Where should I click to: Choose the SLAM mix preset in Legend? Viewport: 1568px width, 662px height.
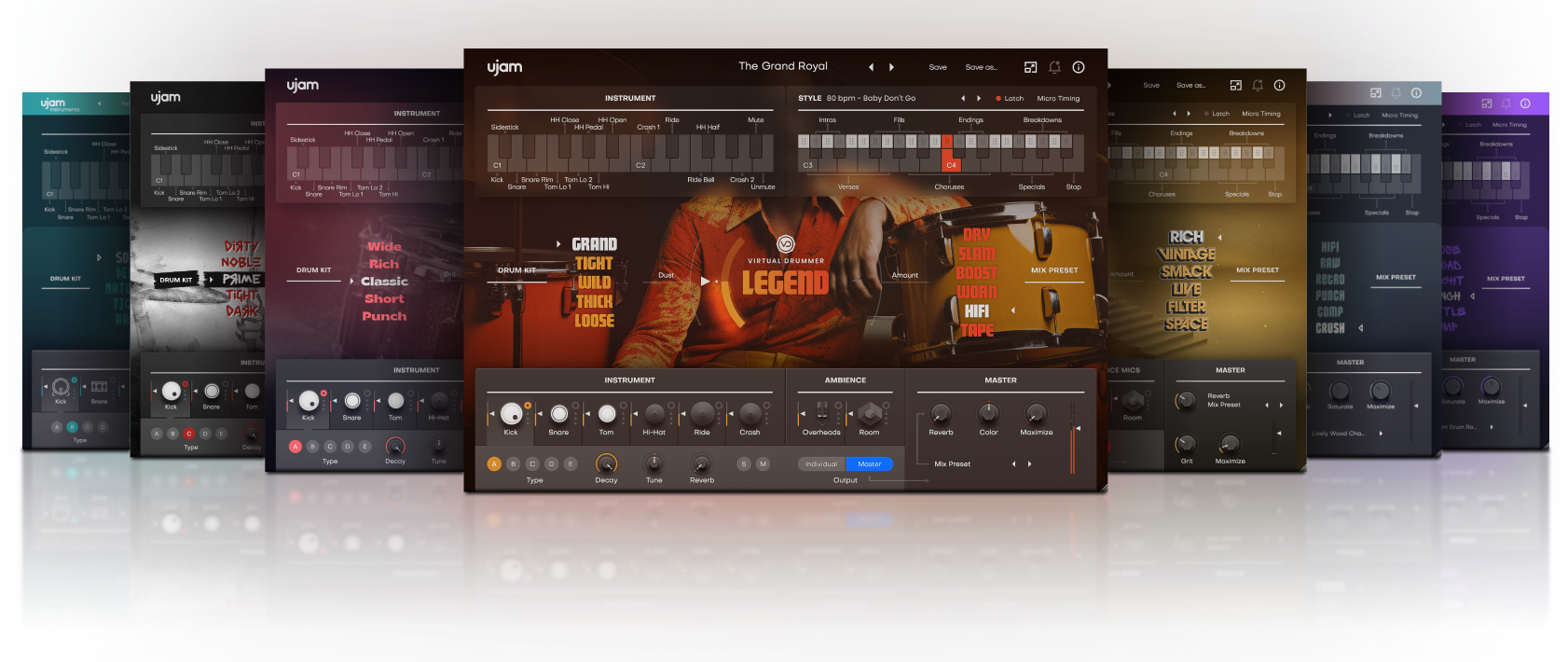click(976, 254)
